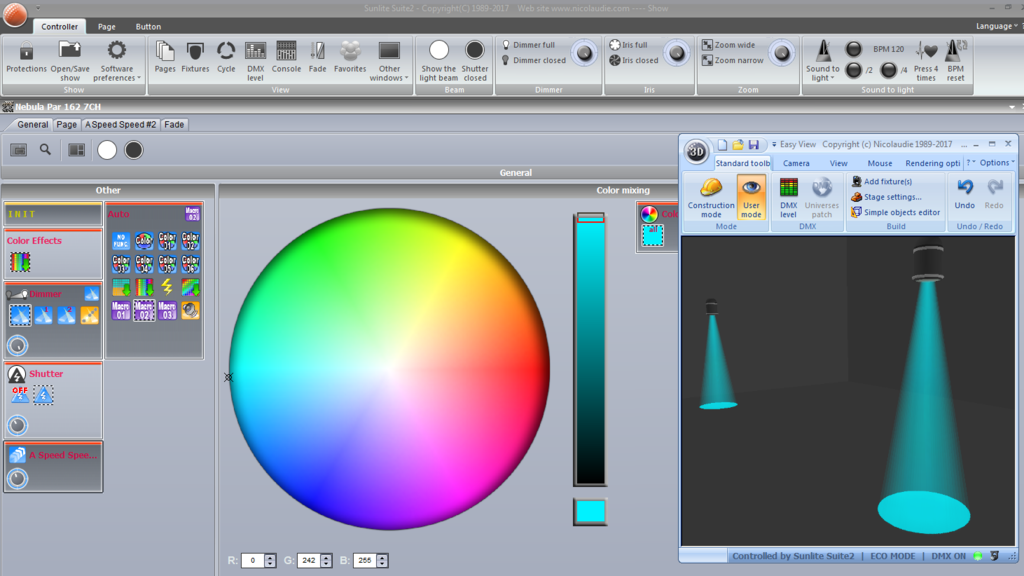The width and height of the screenshot is (1024, 576).
Task: Open the Camera tab in Easy View
Action: tap(796, 163)
